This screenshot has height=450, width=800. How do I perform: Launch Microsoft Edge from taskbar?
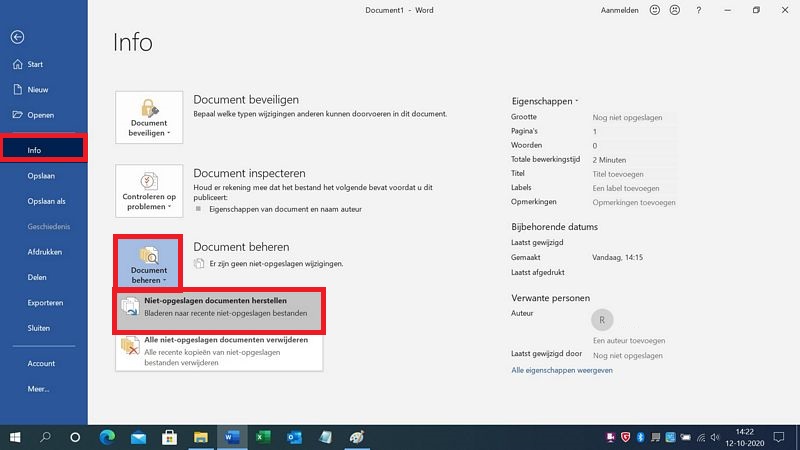click(107, 437)
